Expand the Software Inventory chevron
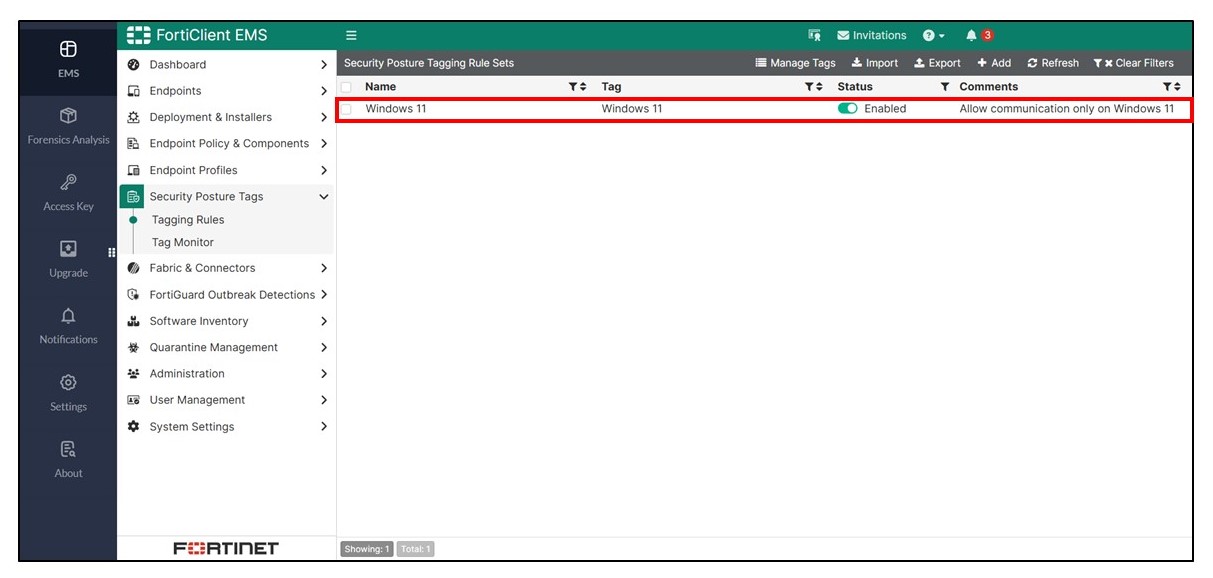1213x578 pixels. tap(324, 321)
